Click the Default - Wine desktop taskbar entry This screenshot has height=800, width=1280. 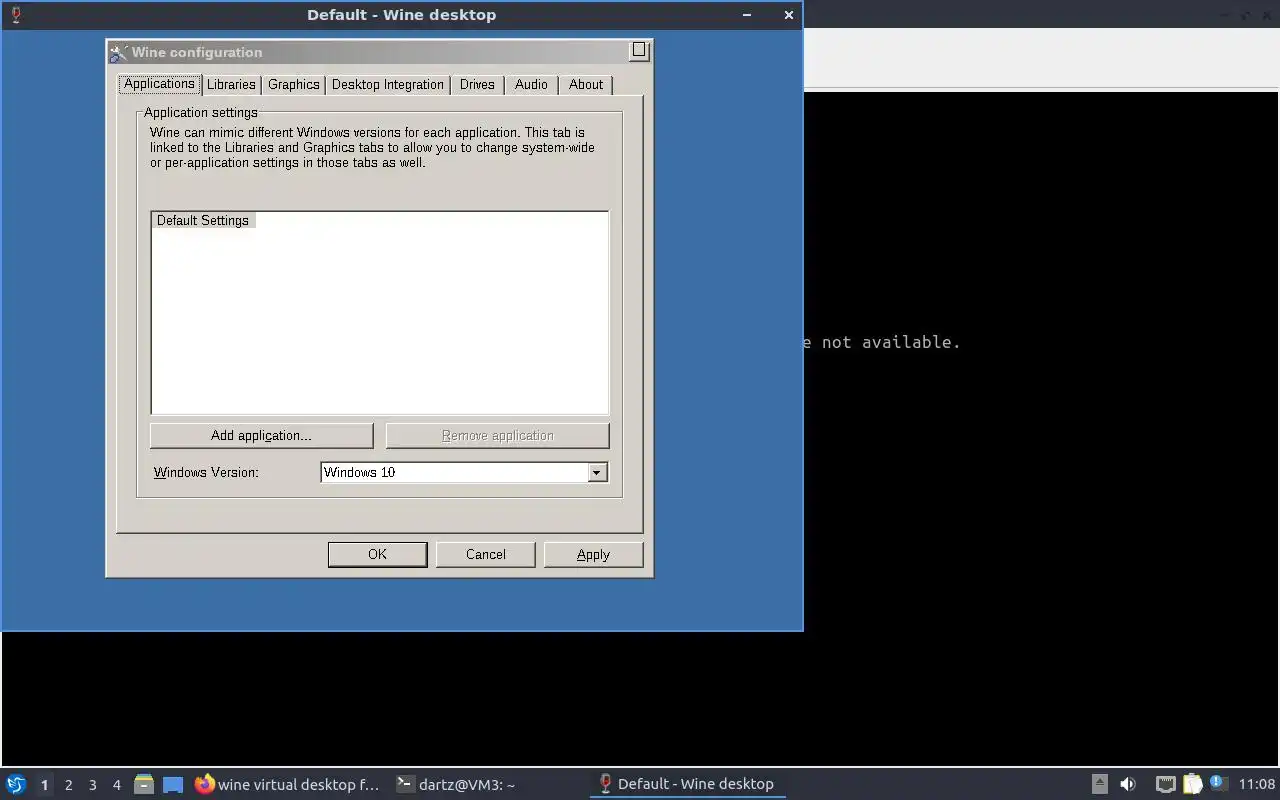[688, 784]
